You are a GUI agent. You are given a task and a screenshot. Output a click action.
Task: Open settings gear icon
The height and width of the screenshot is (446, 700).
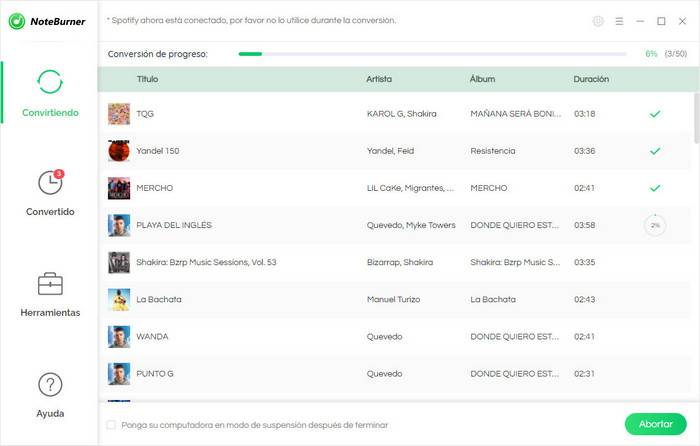tap(598, 21)
